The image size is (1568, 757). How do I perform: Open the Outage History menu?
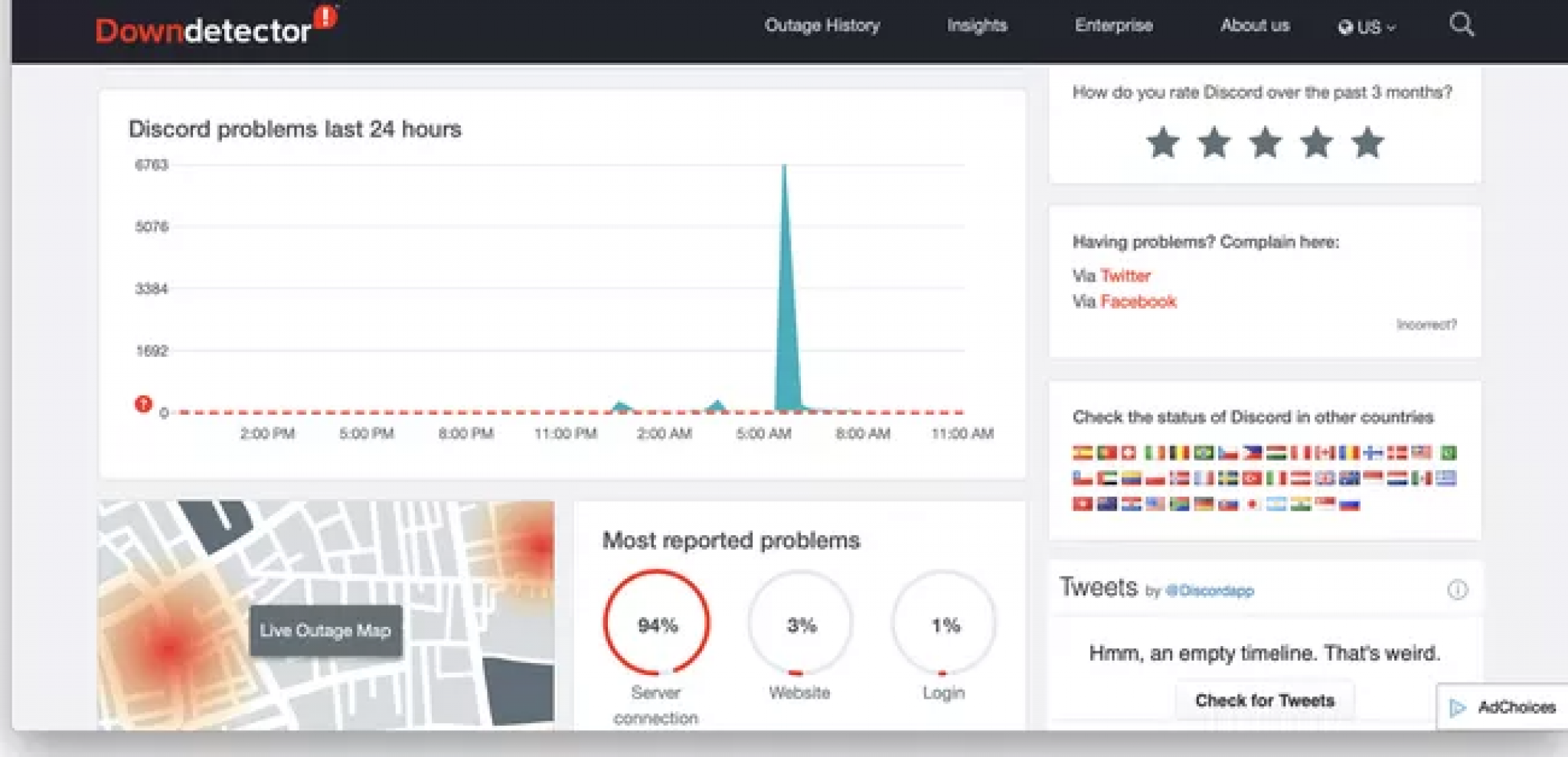(x=822, y=25)
